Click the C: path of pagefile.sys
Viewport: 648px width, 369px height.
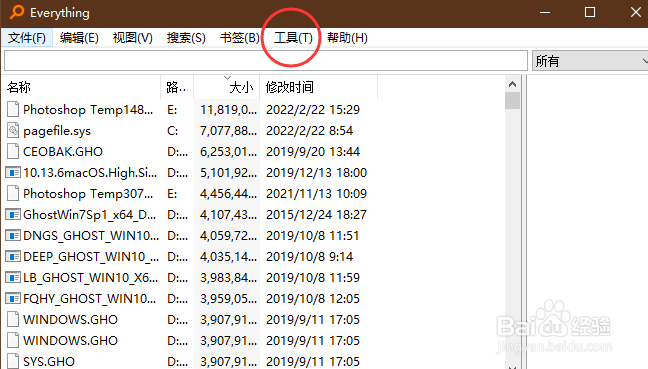173,131
